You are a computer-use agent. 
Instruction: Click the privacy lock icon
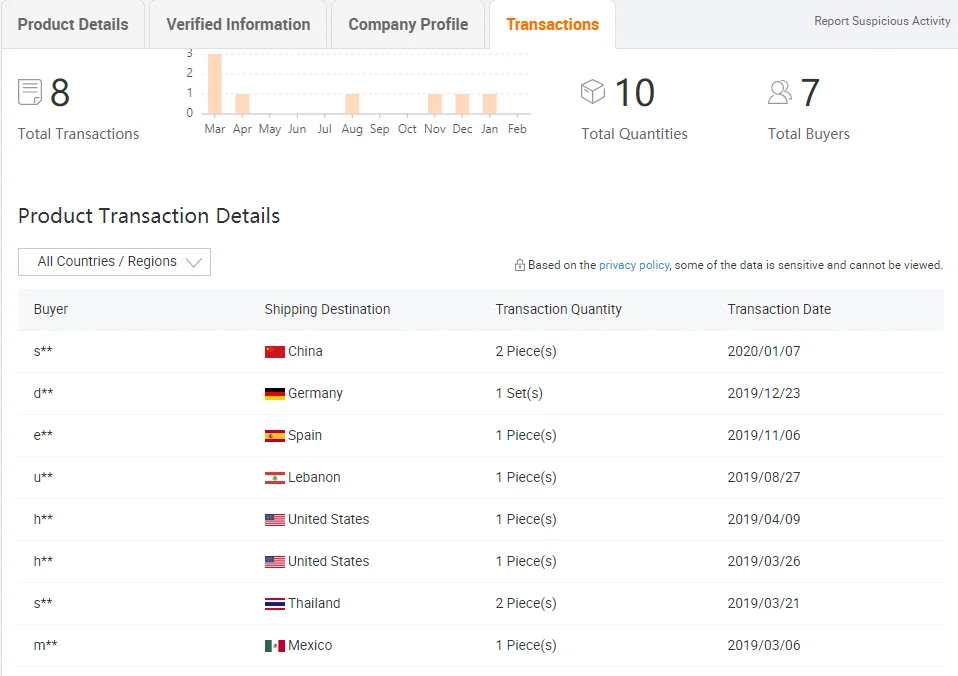coord(519,265)
